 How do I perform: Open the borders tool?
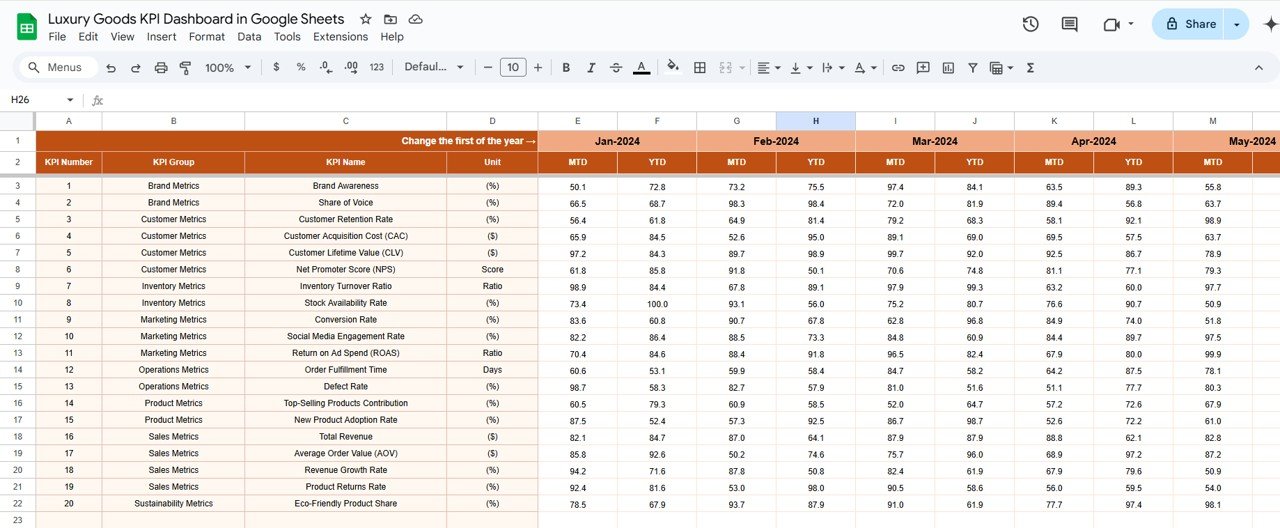(700, 67)
